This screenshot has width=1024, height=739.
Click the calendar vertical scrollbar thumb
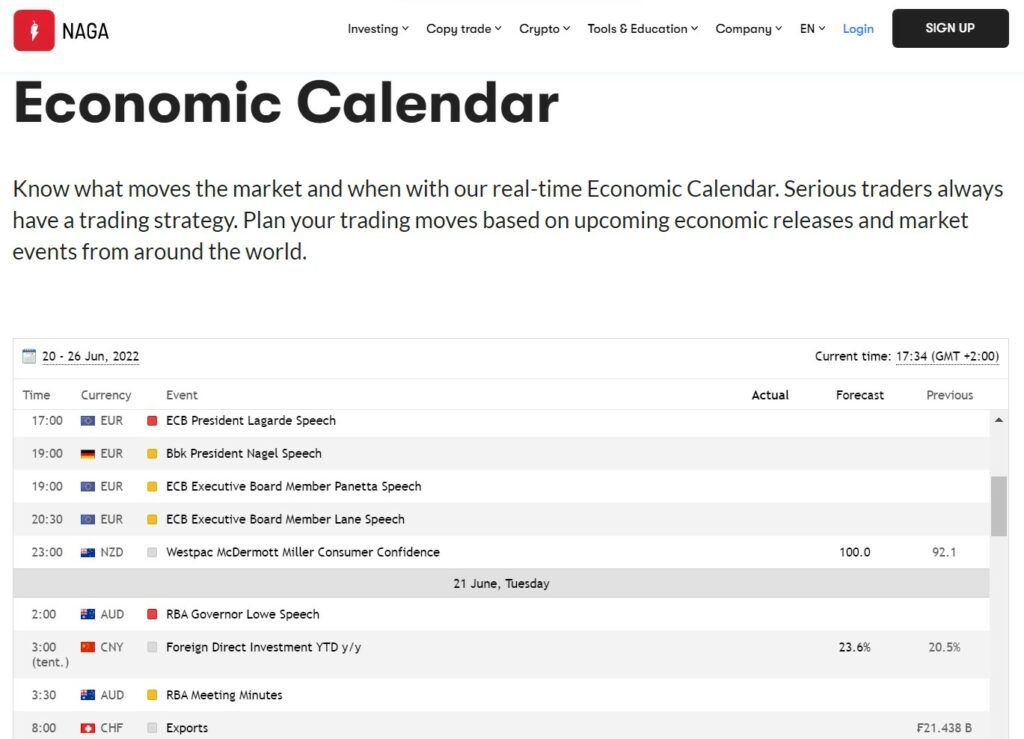pyautogui.click(x=999, y=506)
